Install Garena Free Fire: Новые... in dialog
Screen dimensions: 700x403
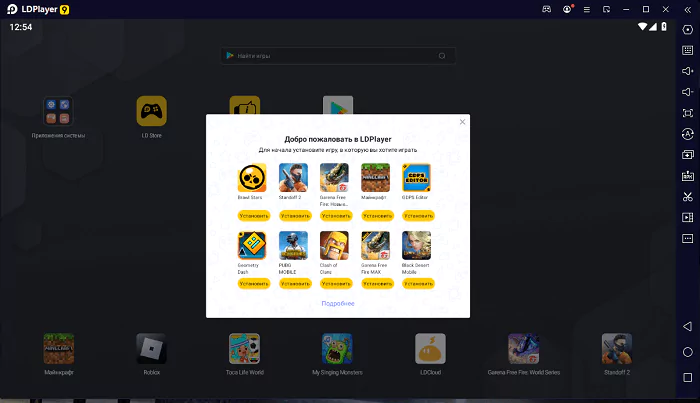point(336,216)
